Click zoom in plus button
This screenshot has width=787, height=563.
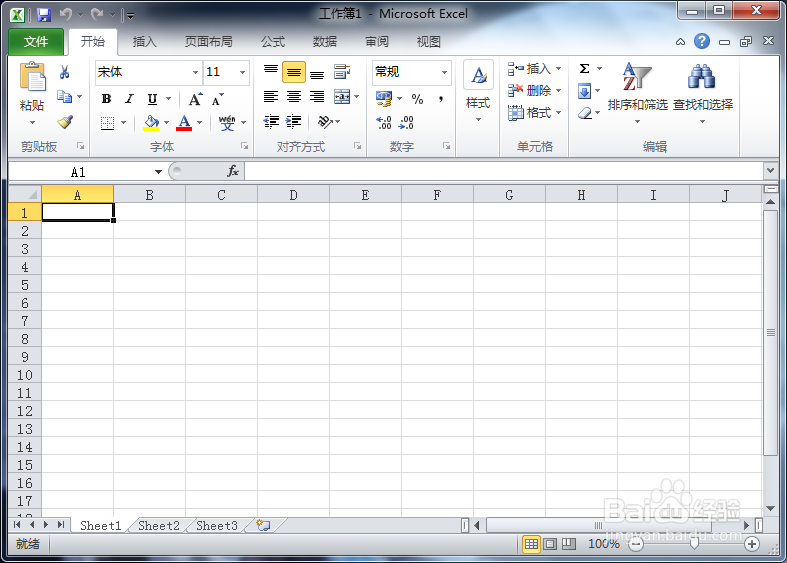coord(752,543)
